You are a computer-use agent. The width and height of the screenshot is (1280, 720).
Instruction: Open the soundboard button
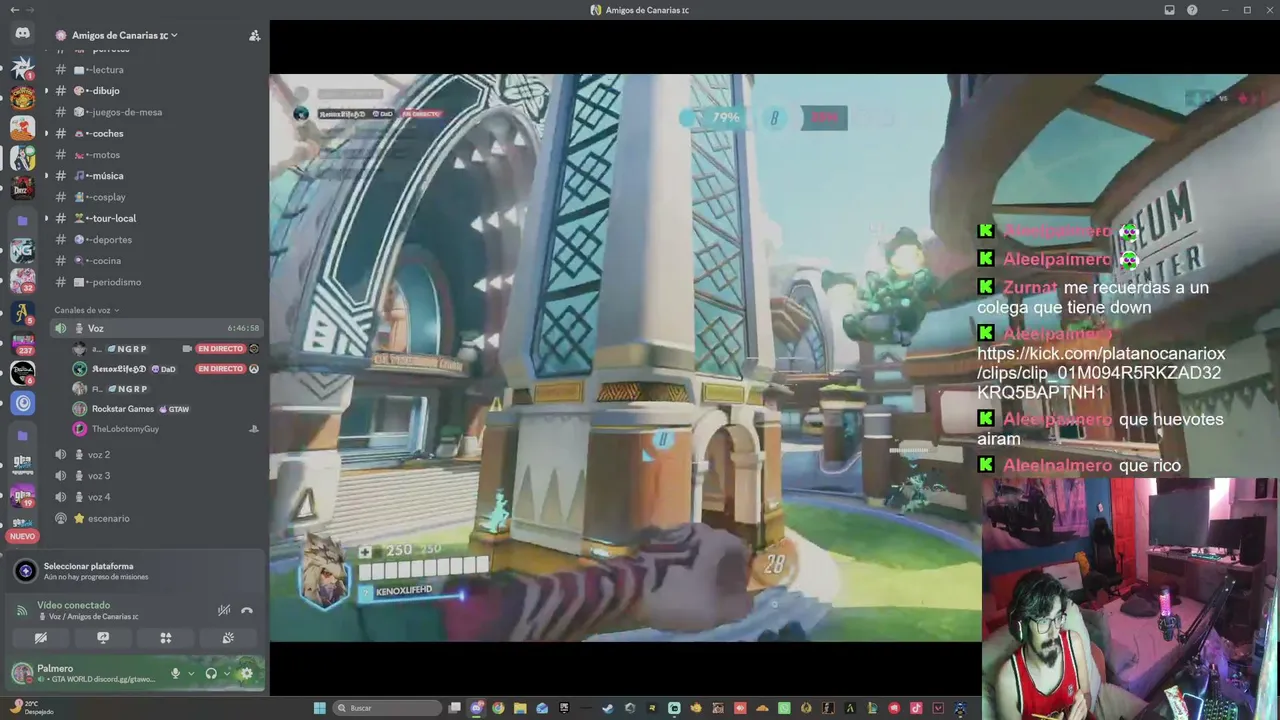click(228, 638)
